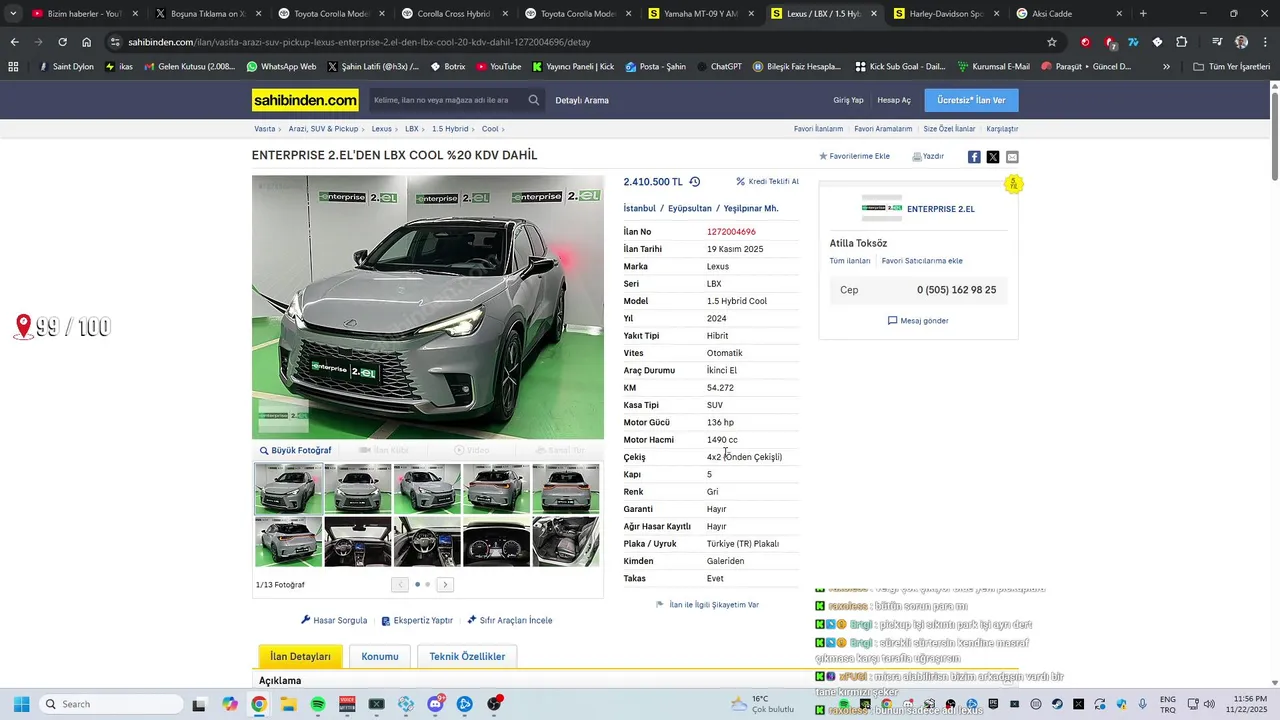Open tab search dropdown arrow
This screenshot has width=1280, height=720.
click(13, 14)
